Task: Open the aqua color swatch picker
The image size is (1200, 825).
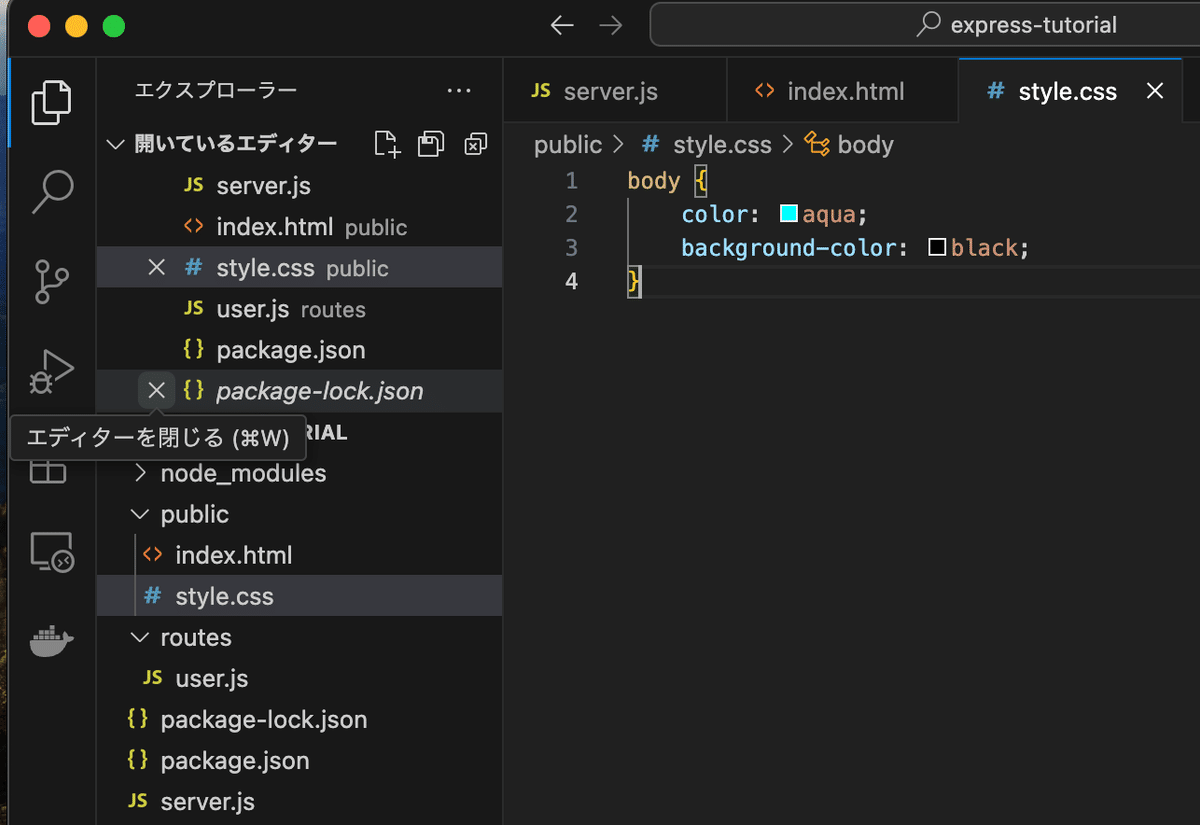Action: (x=788, y=214)
